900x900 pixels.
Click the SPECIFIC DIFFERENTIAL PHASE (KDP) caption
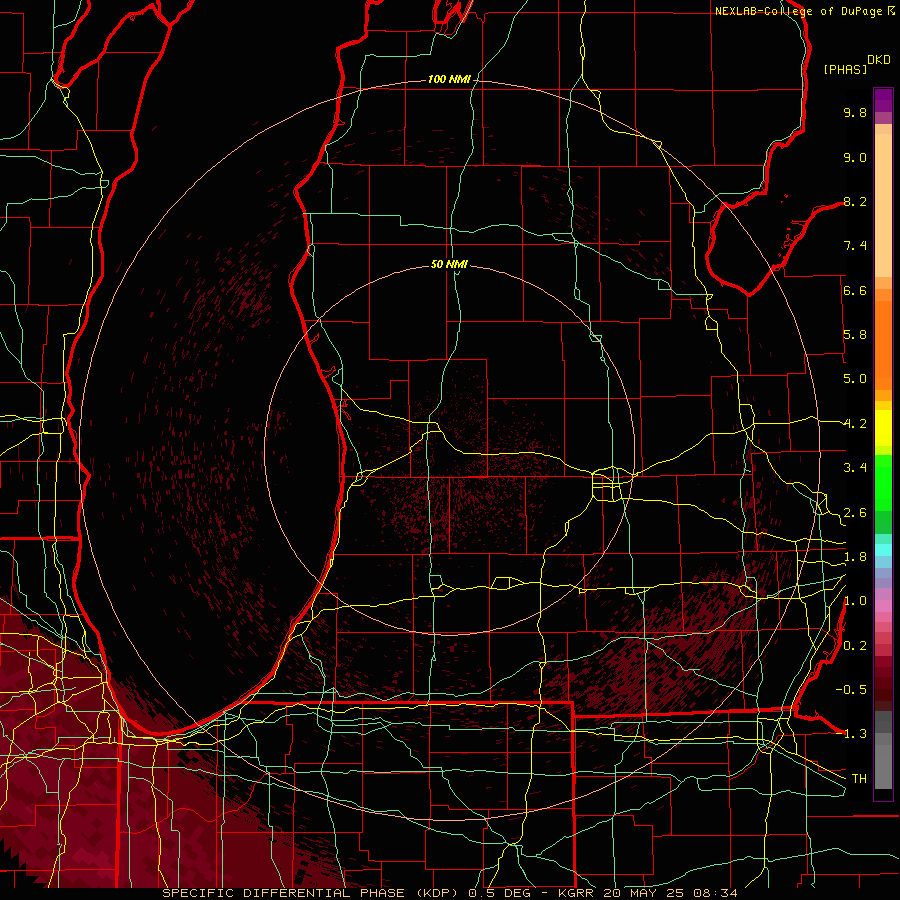[313, 893]
